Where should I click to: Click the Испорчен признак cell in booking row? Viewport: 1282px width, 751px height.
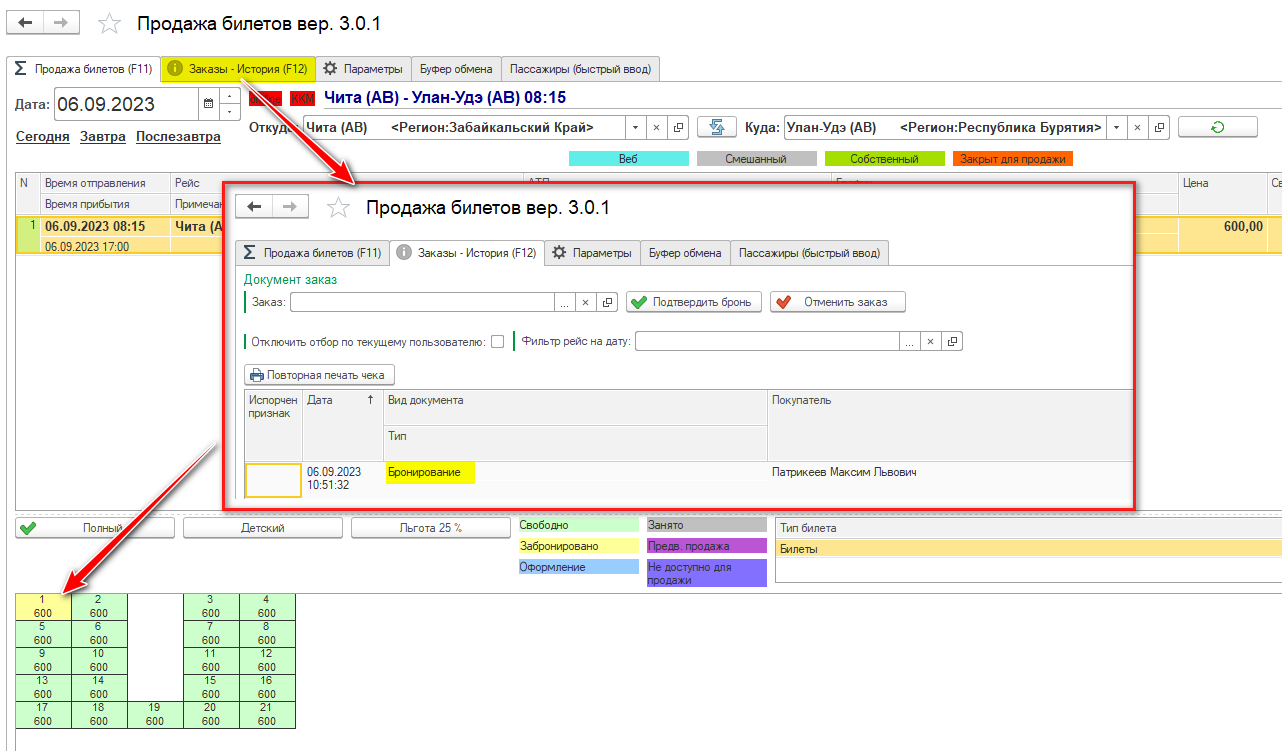pos(273,480)
